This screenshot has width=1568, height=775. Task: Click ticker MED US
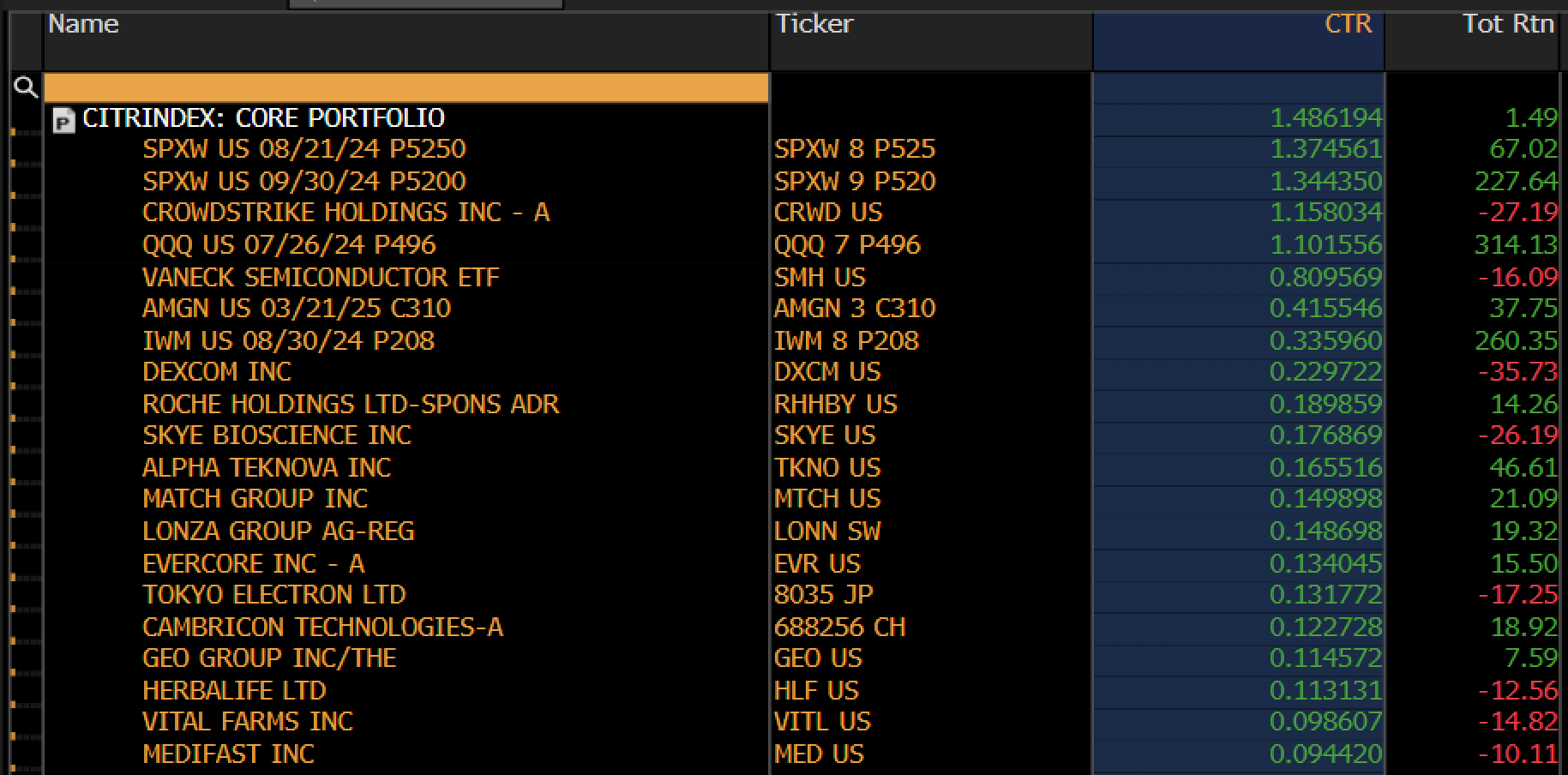pos(819,754)
